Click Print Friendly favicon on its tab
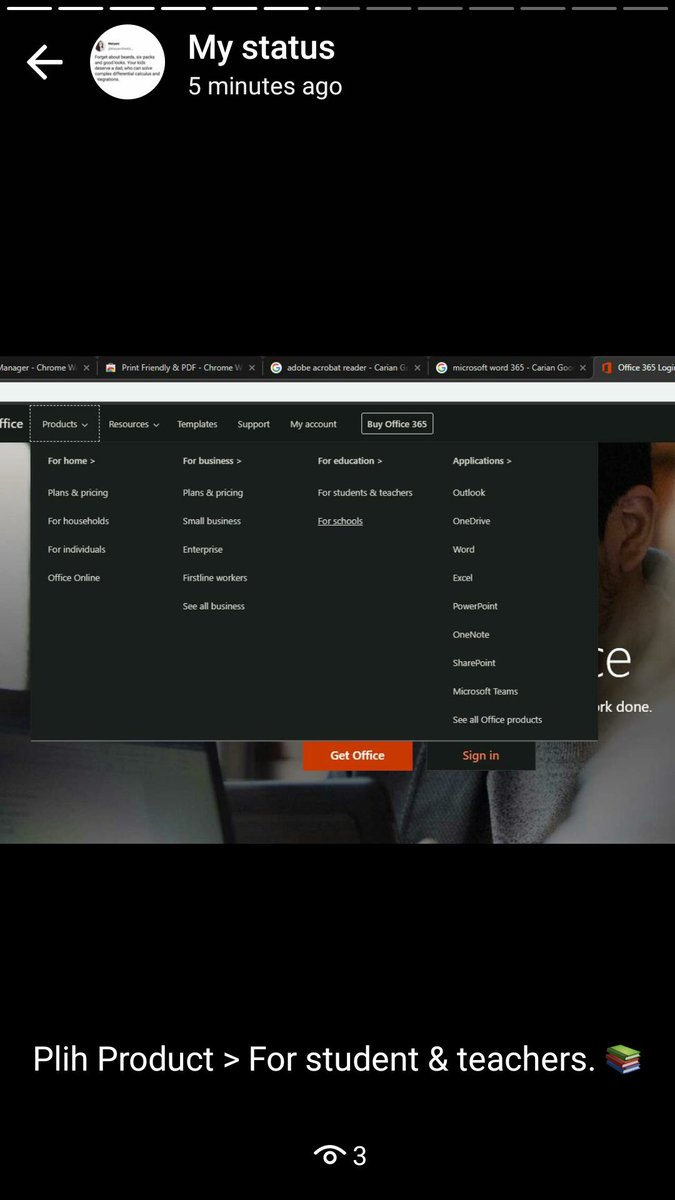675x1200 pixels. tap(111, 368)
